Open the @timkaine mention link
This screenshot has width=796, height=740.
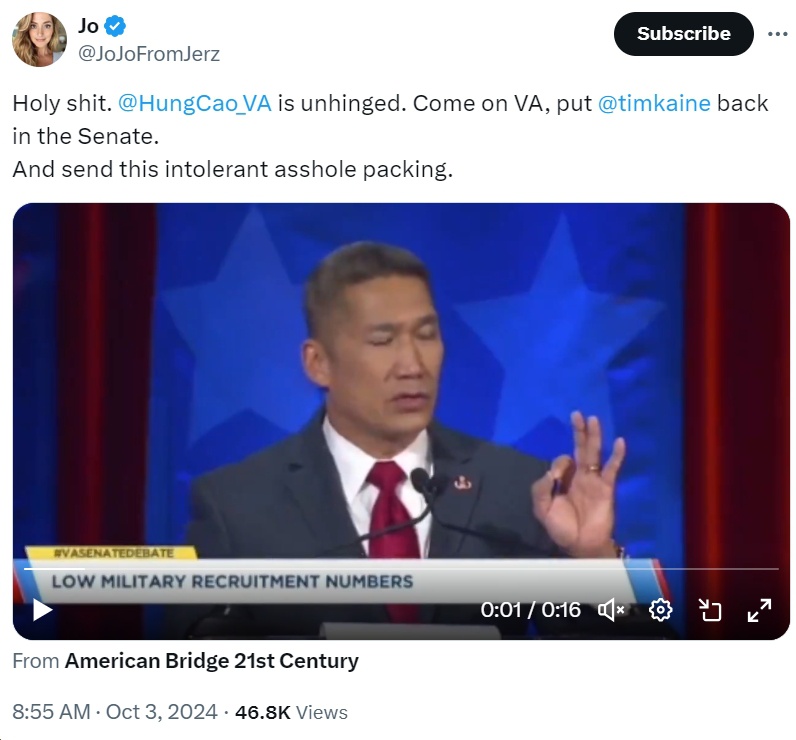[654, 103]
